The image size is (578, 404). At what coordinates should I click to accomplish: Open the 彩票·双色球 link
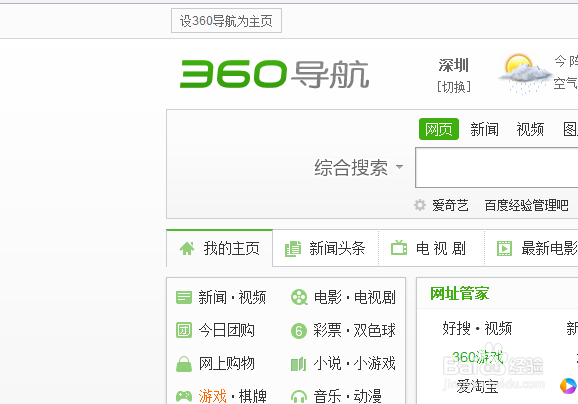pos(355,331)
